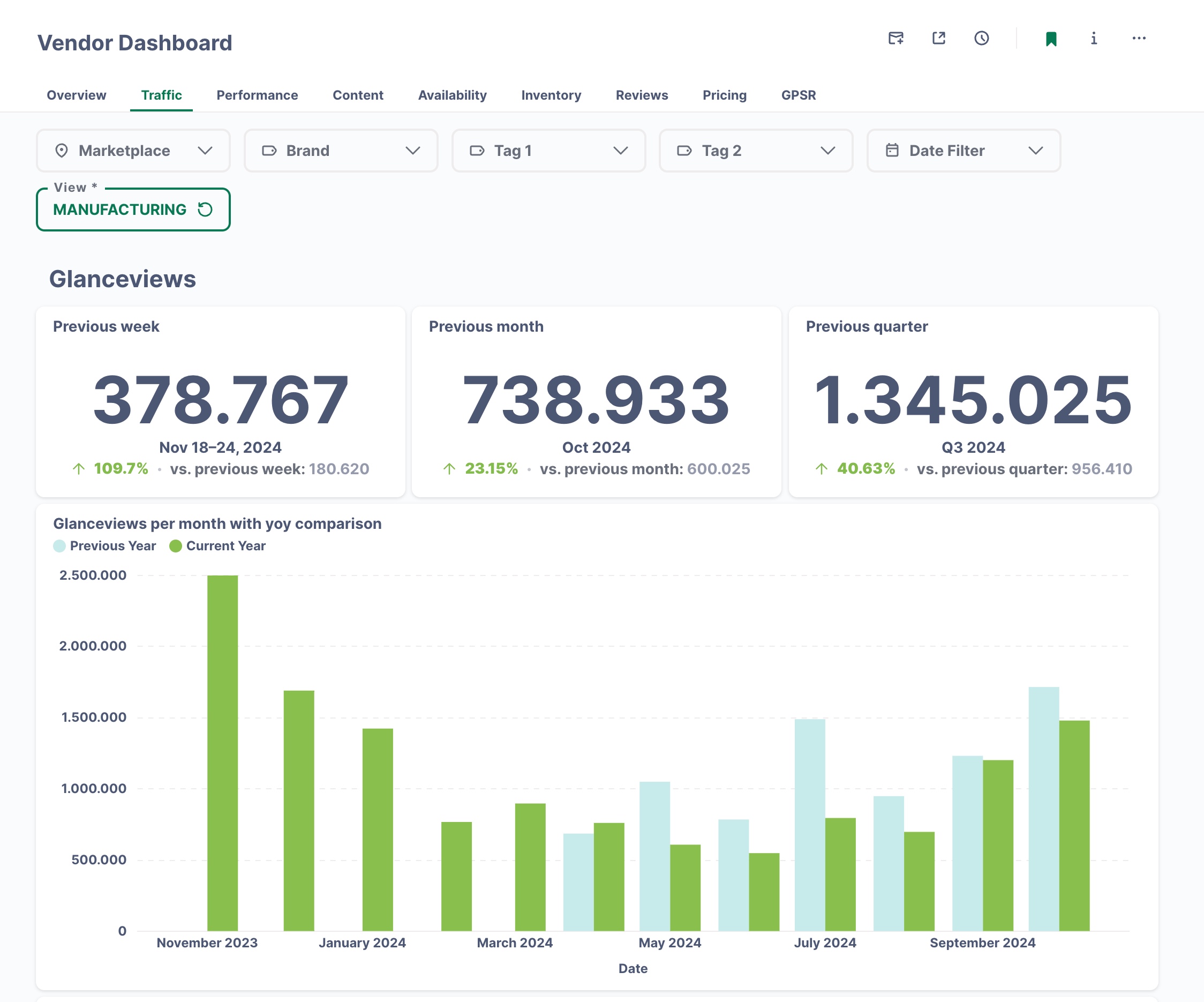
Task: Click the tallest green bar for November 2023
Action: click(x=222, y=753)
